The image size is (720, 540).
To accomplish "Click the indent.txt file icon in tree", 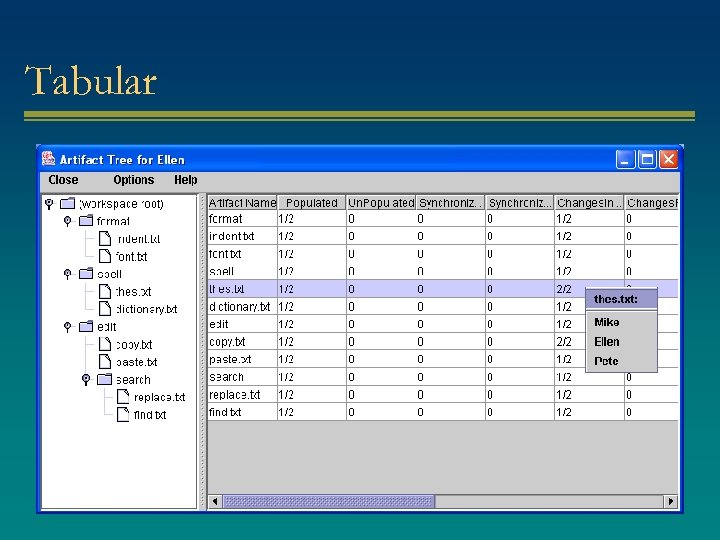I will pyautogui.click(x=105, y=238).
